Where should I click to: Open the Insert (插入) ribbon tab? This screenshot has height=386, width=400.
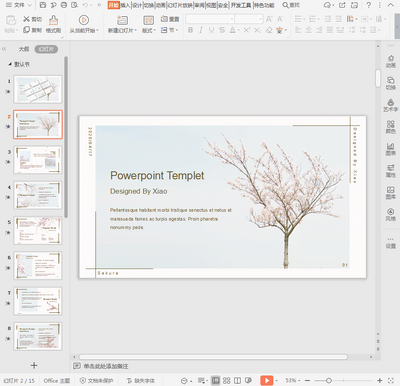tap(125, 5)
